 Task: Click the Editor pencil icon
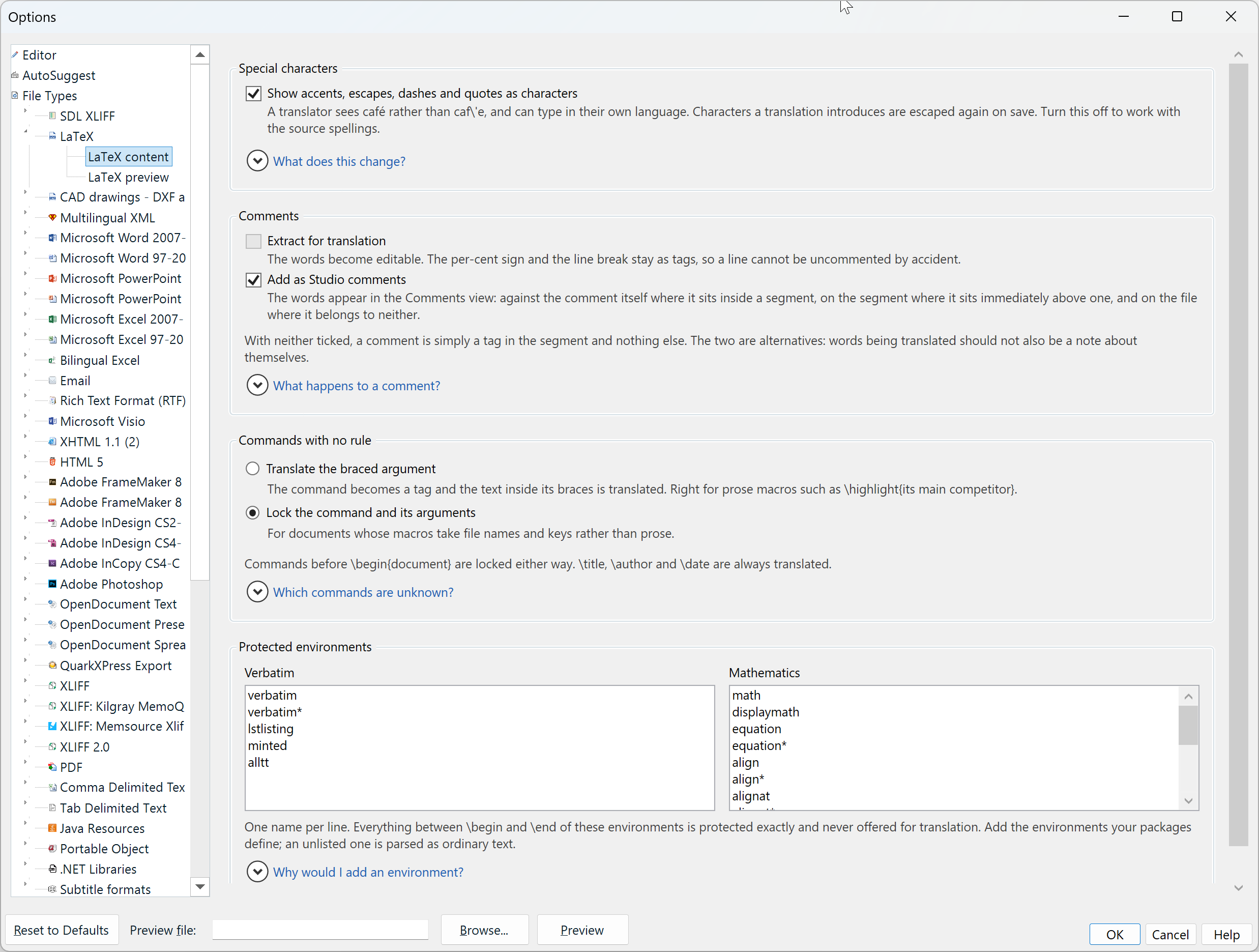click(x=15, y=55)
